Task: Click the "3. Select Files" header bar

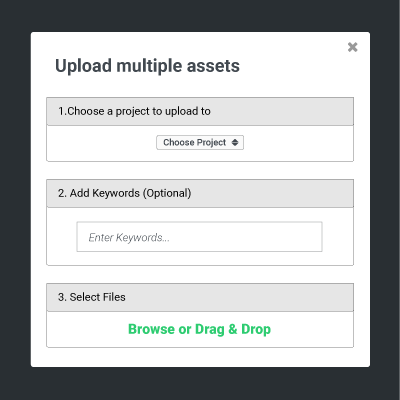Action: [200, 297]
